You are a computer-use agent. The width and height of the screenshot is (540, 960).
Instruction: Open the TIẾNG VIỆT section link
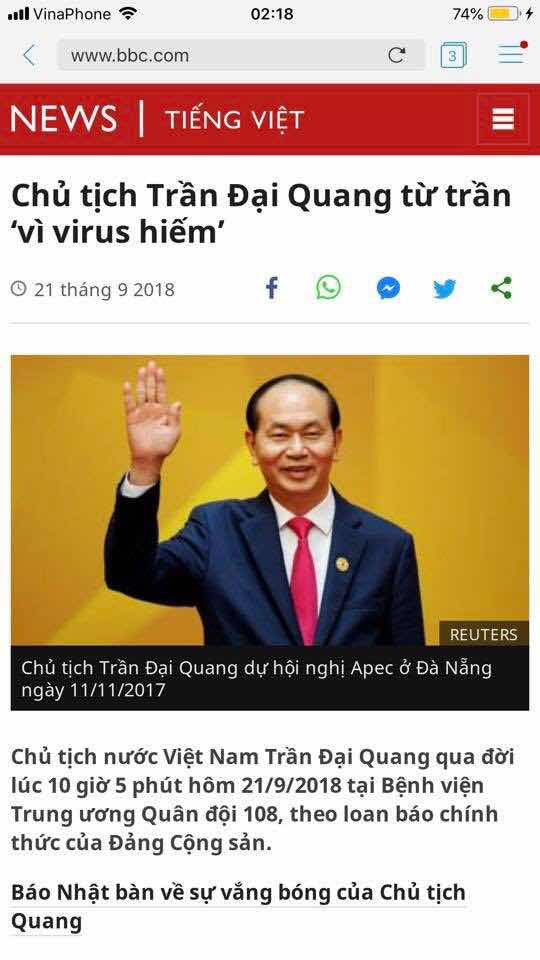pos(234,119)
